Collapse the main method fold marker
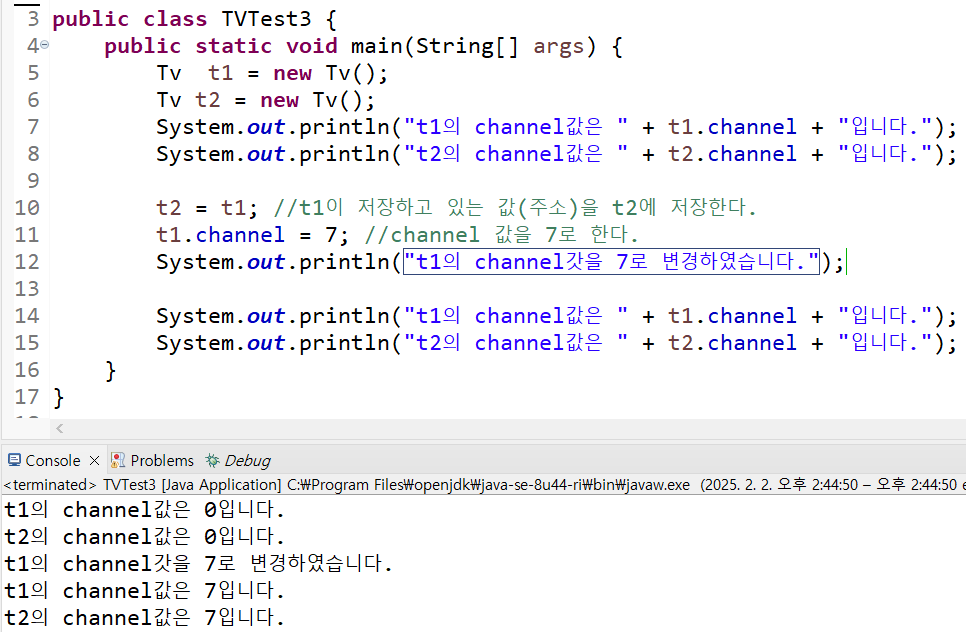This screenshot has height=632, width=966. [44, 45]
